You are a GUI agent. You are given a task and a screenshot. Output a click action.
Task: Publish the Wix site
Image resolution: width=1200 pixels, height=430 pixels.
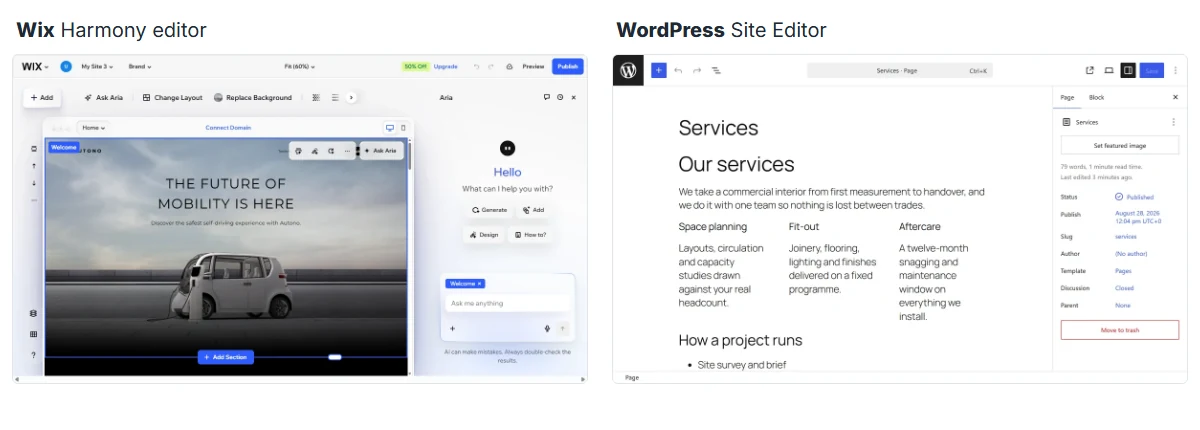pos(568,67)
